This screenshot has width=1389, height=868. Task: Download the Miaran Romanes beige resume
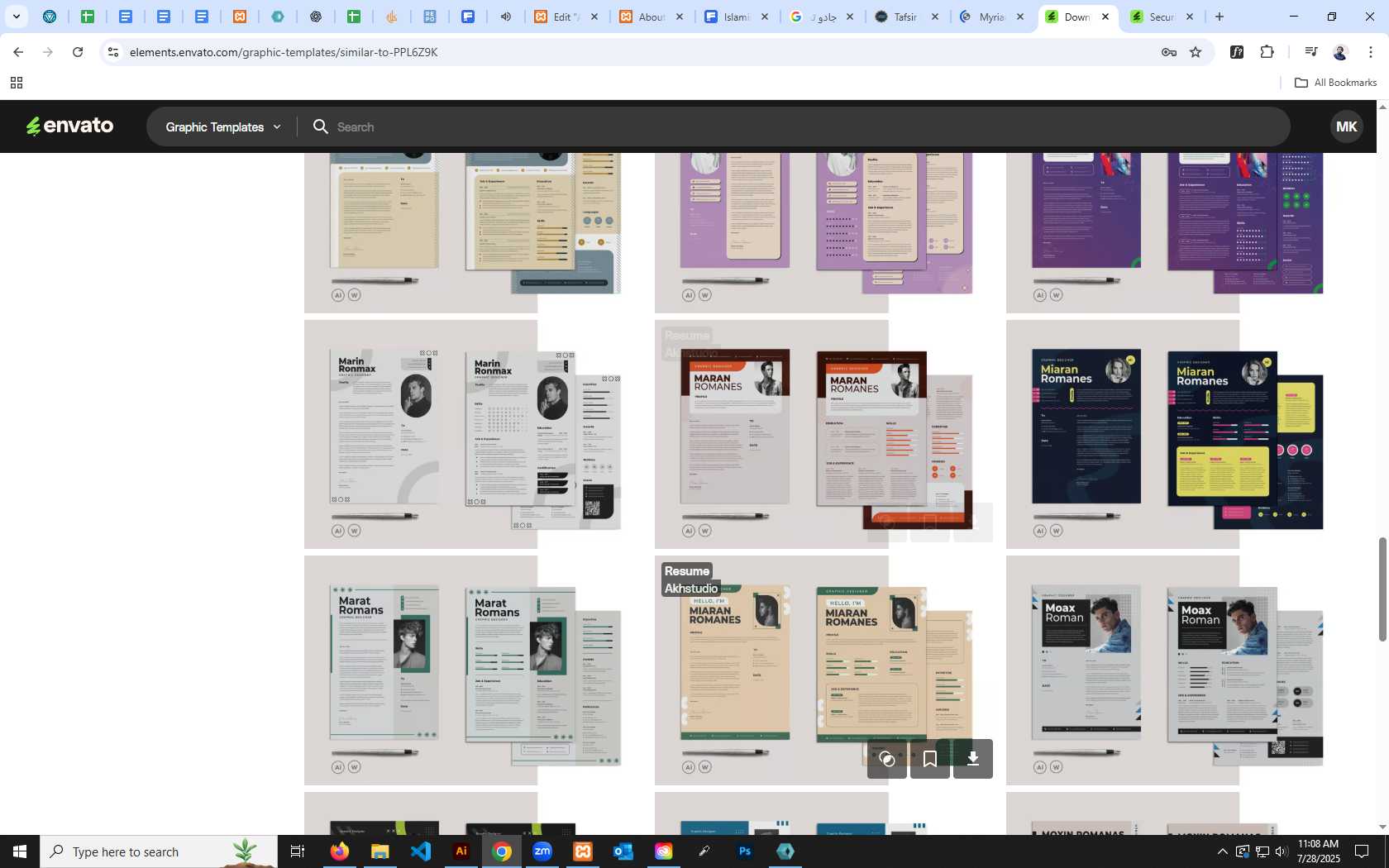(973, 759)
